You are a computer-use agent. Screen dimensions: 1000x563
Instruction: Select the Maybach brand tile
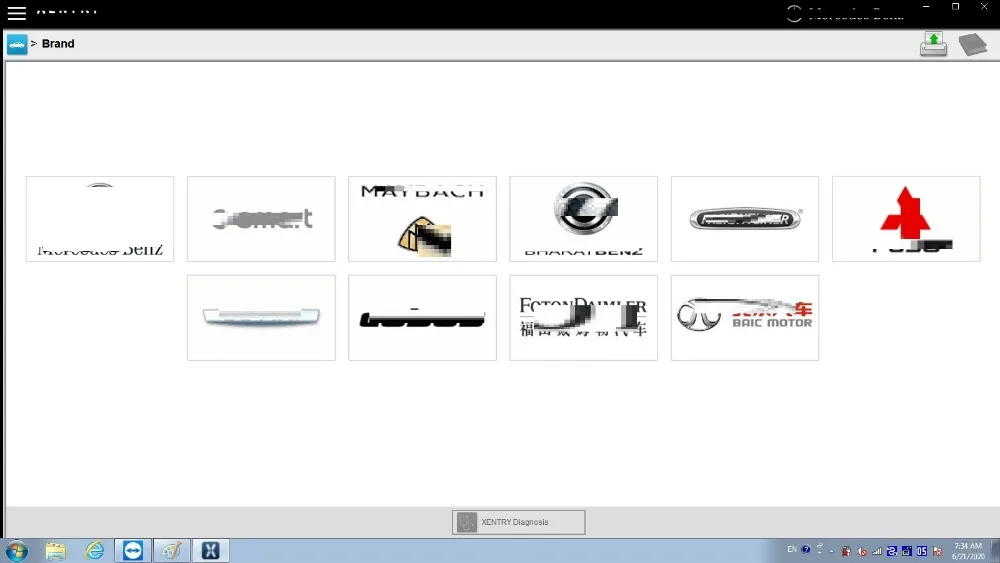click(x=422, y=219)
